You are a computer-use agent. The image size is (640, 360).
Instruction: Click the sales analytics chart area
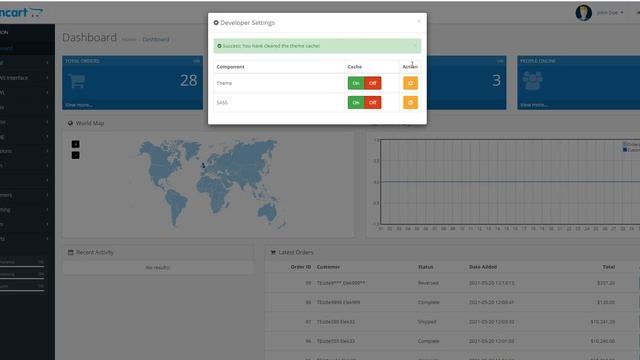coord(510,182)
